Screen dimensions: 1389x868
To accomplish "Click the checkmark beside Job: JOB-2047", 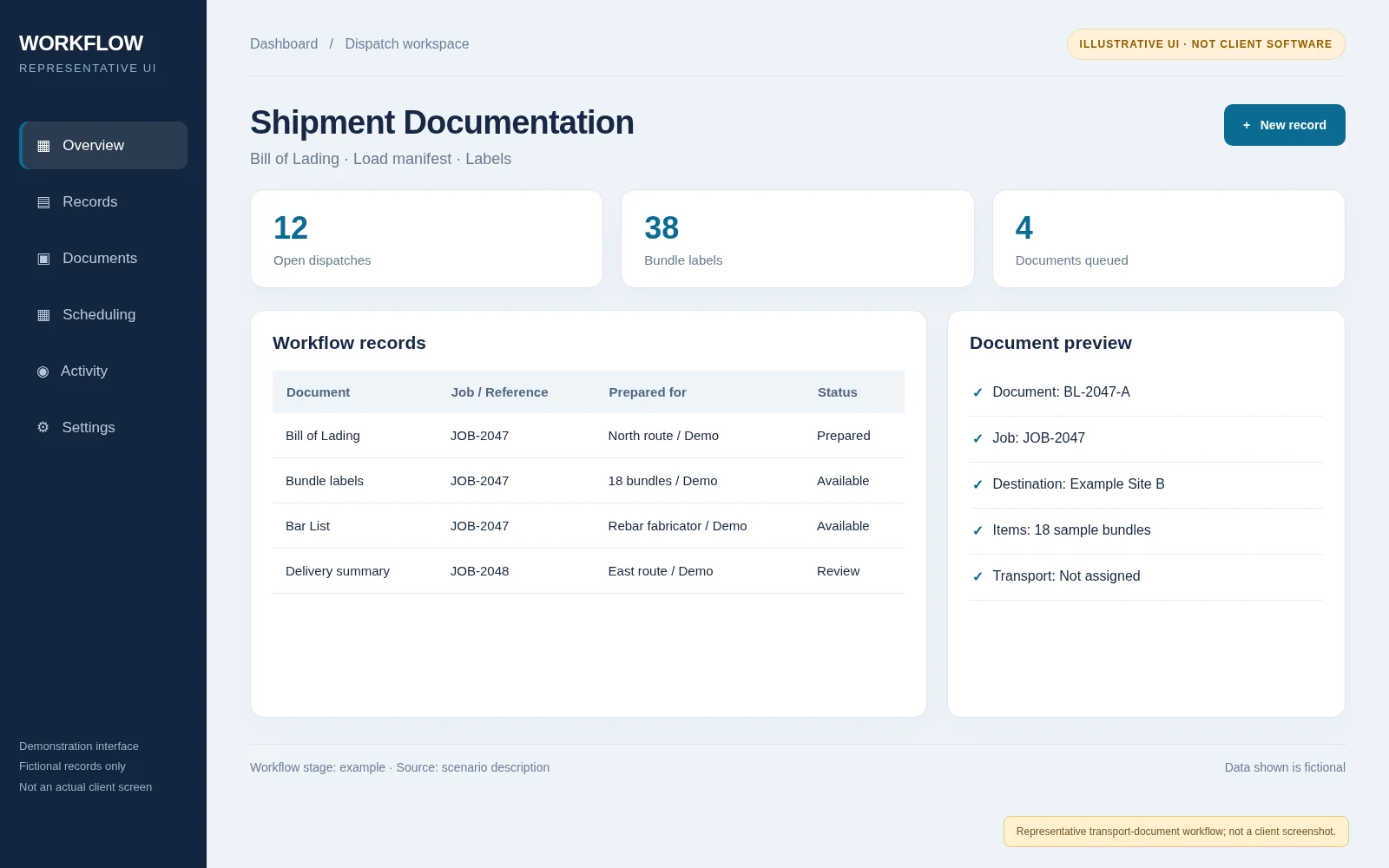I will pos(978,438).
